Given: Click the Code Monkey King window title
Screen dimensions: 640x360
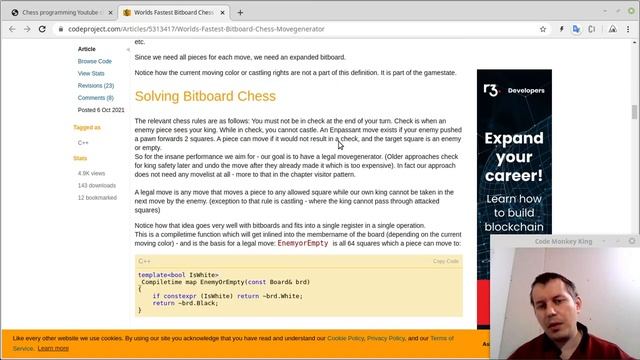Looking at the screenshot, I should [563, 242].
